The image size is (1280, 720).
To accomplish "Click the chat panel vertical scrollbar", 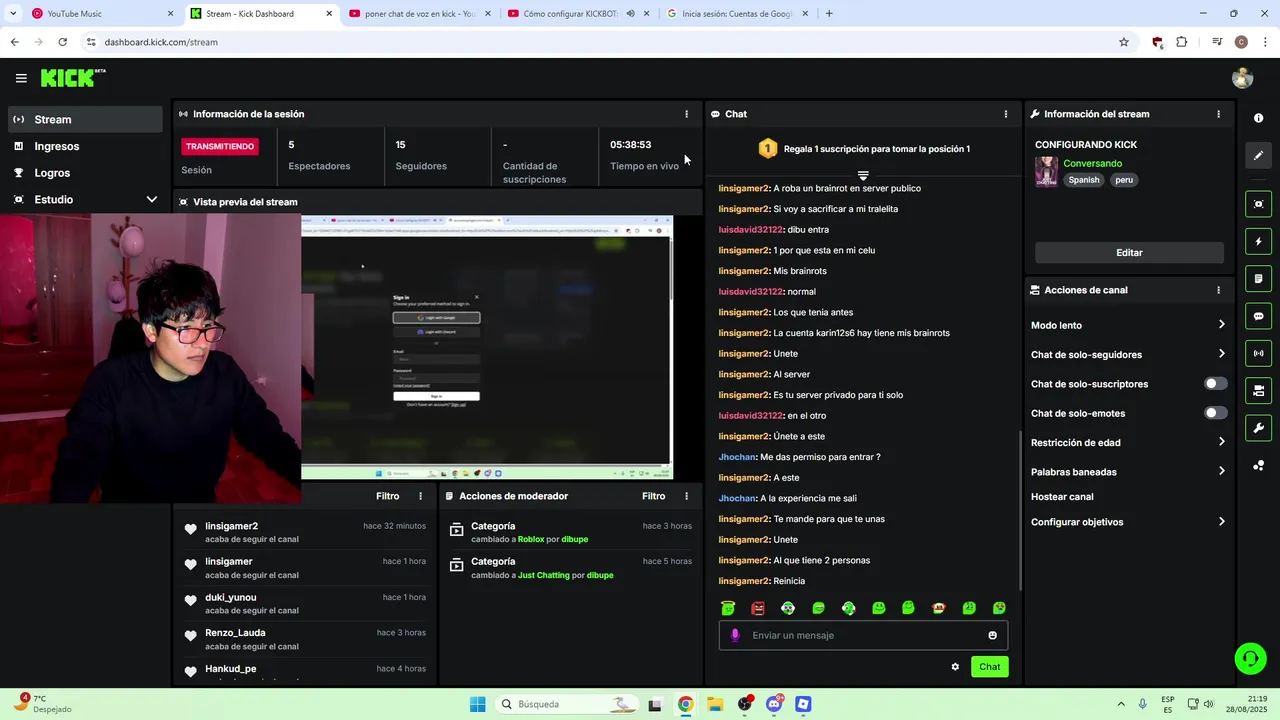I will 1019,510.
